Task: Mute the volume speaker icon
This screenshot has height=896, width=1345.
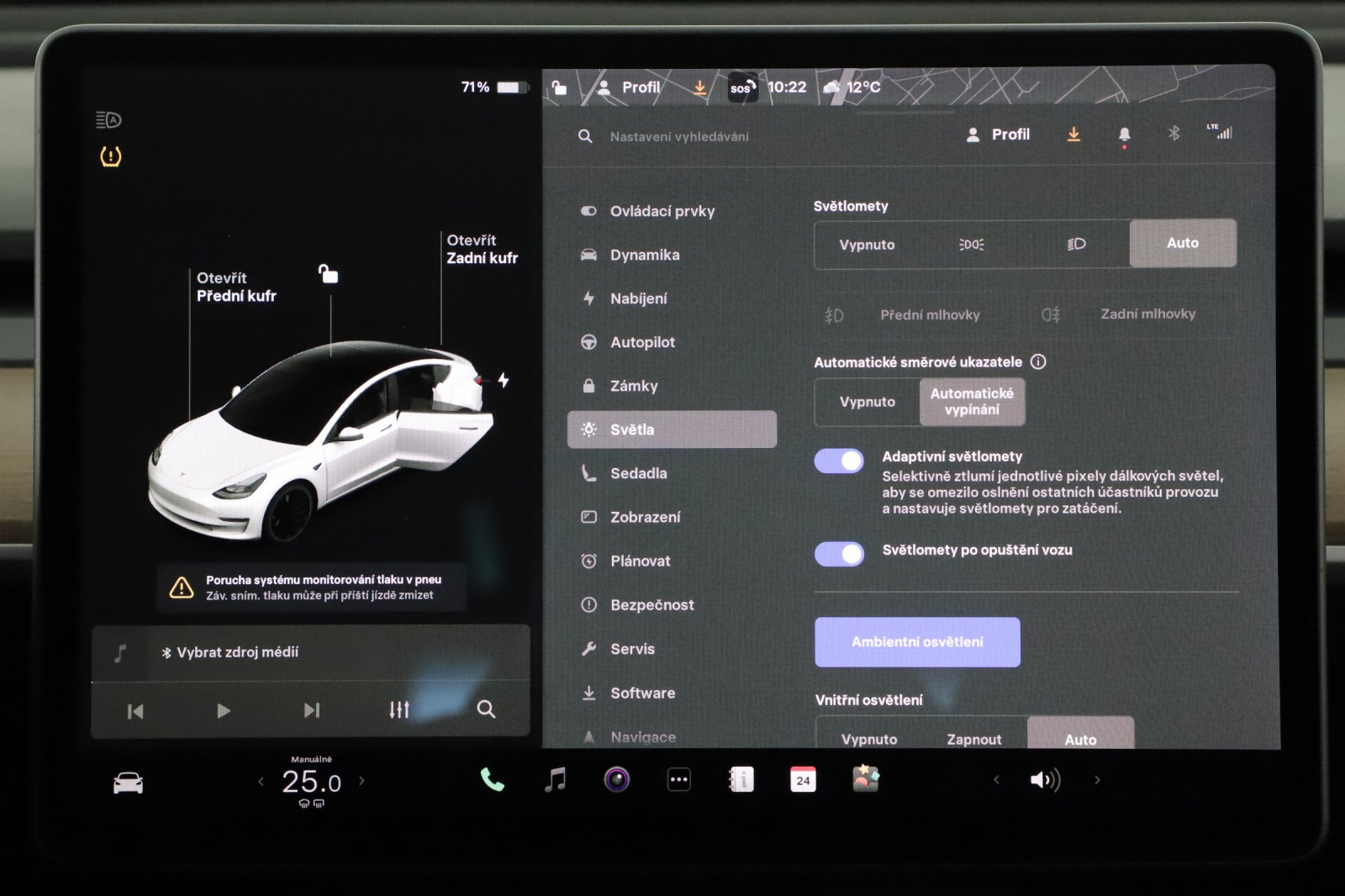Action: [x=1044, y=780]
